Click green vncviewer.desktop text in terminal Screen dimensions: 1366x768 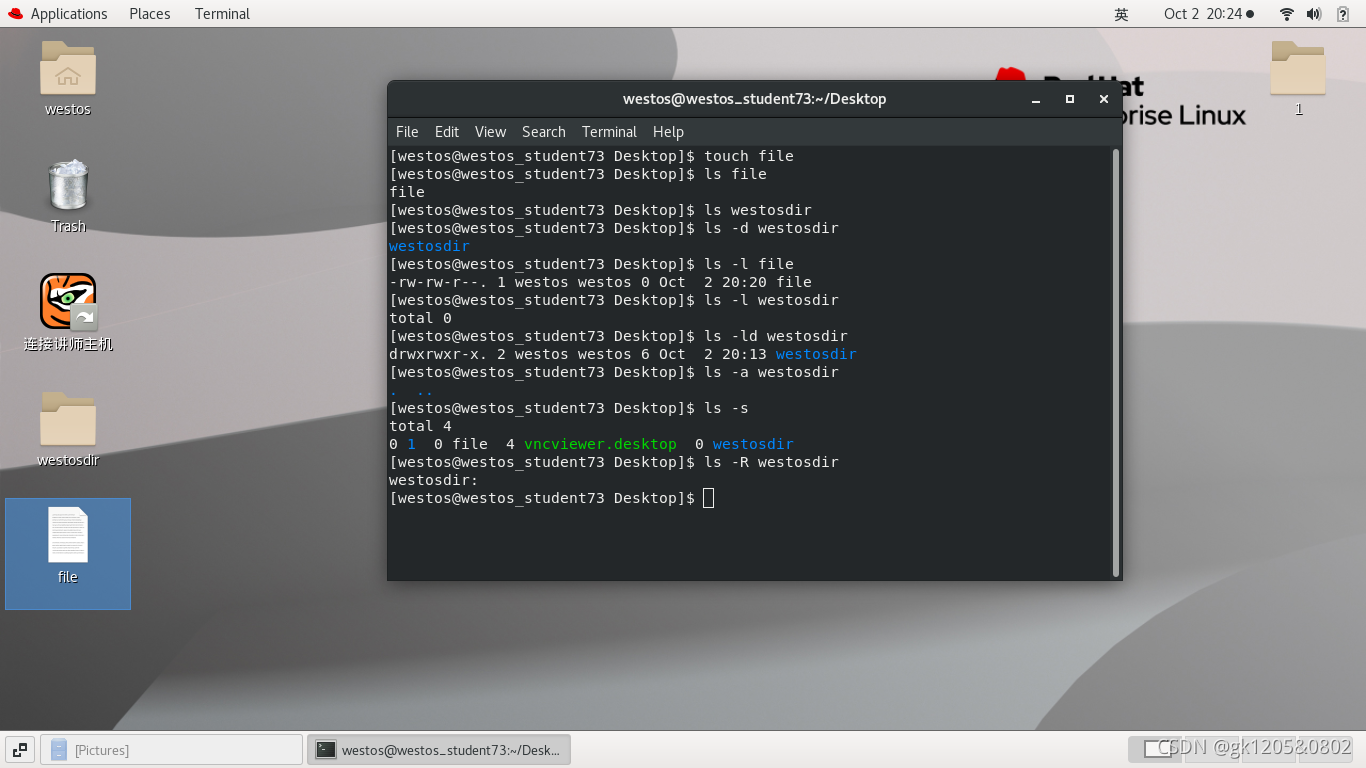coord(600,444)
